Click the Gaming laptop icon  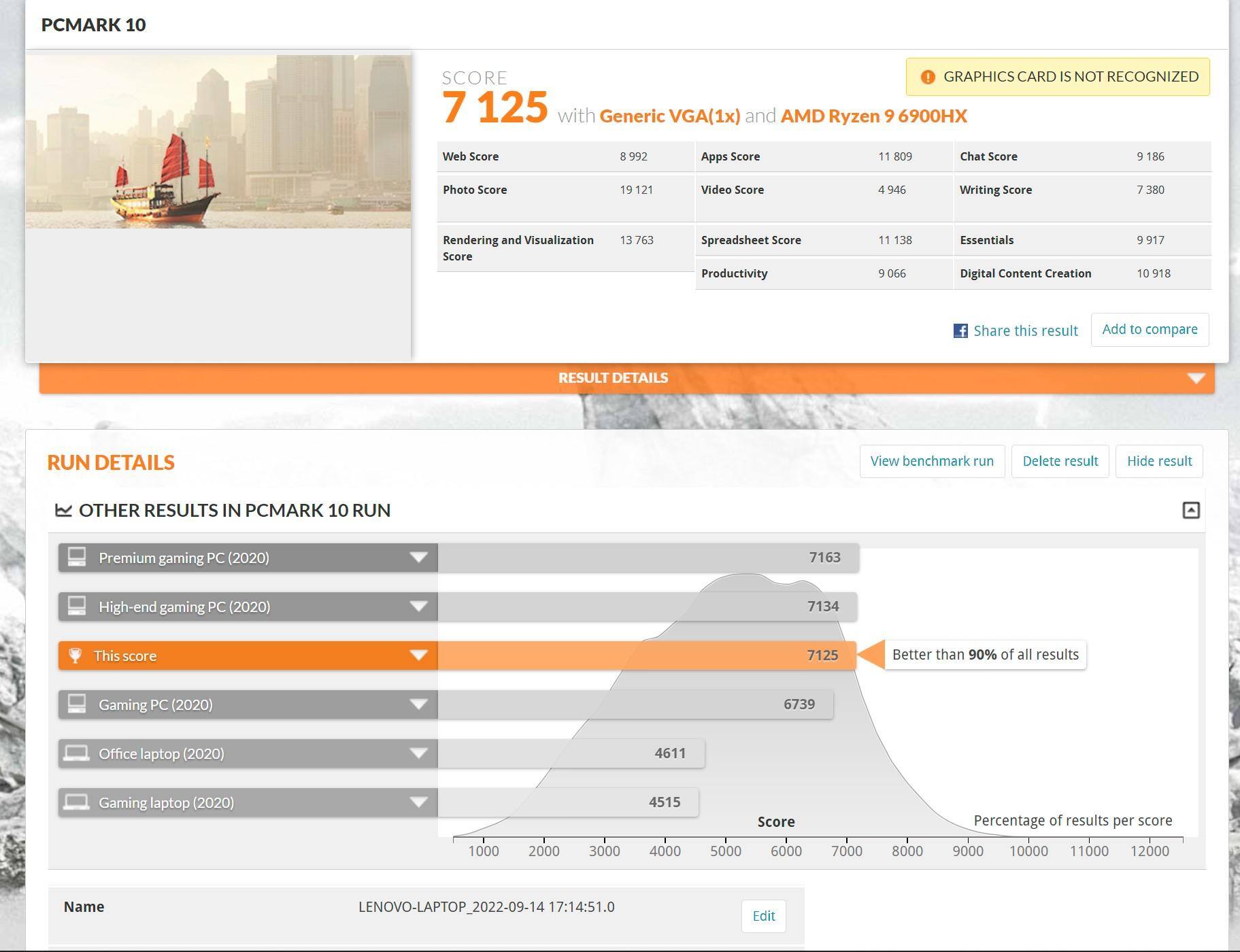pyautogui.click(x=76, y=802)
